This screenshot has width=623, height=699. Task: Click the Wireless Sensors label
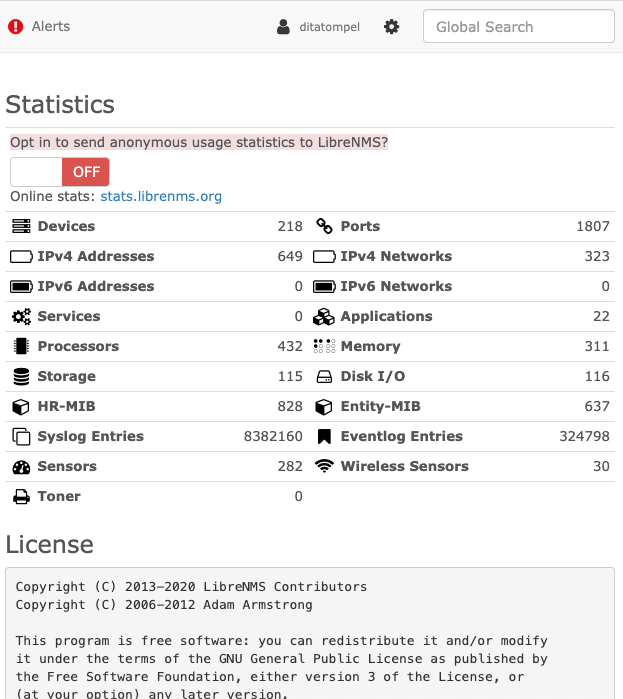(405, 466)
